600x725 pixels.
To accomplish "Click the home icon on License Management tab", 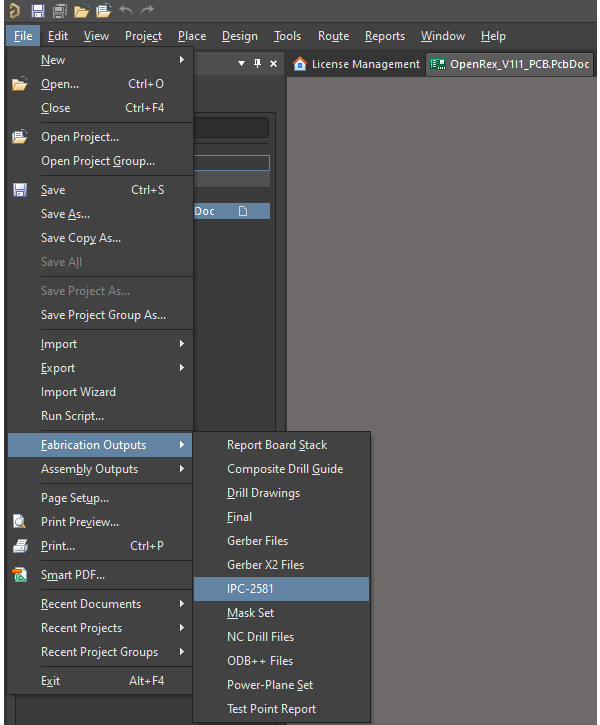I will 300,64.
